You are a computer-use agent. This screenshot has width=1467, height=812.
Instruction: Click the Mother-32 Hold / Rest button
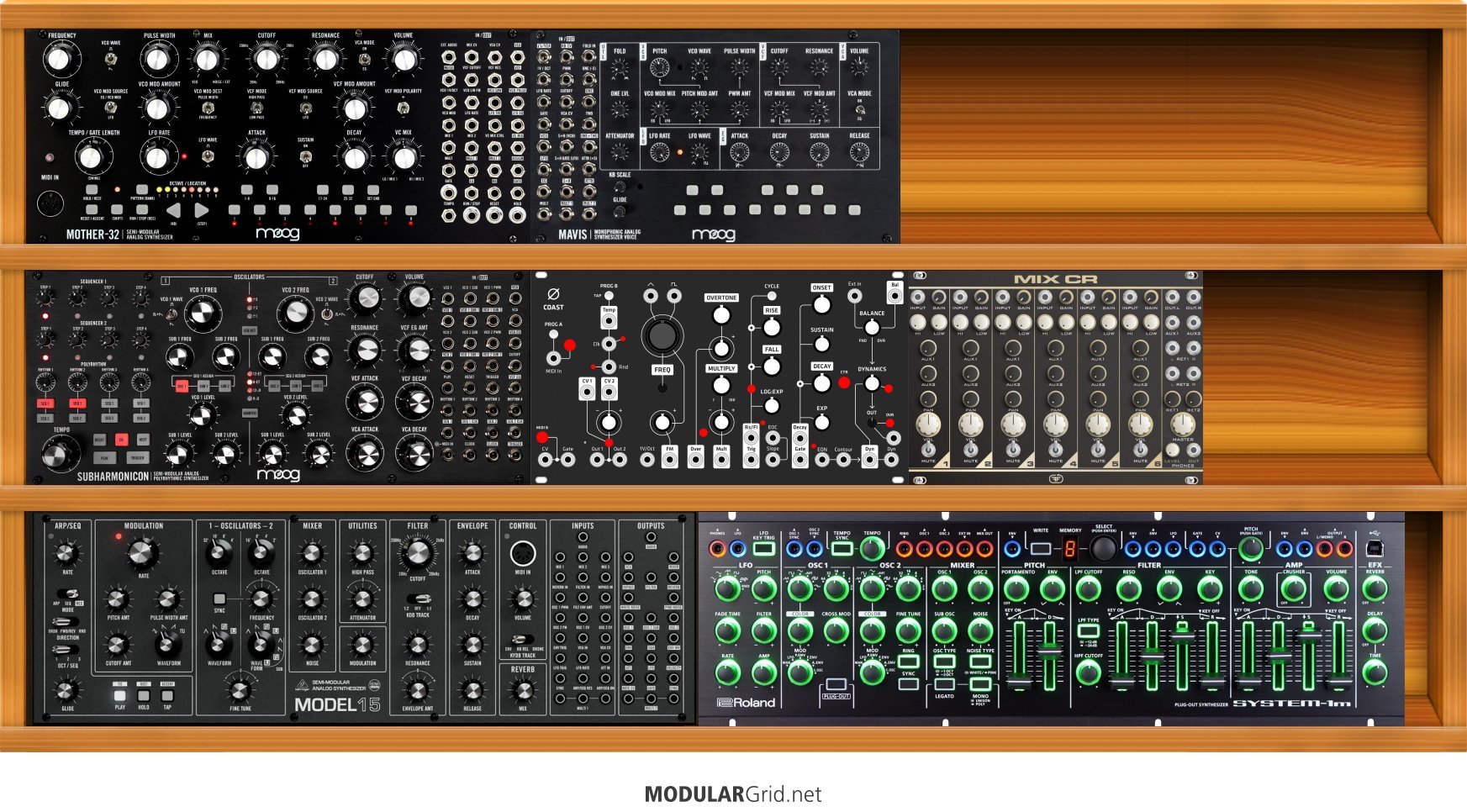(92, 190)
